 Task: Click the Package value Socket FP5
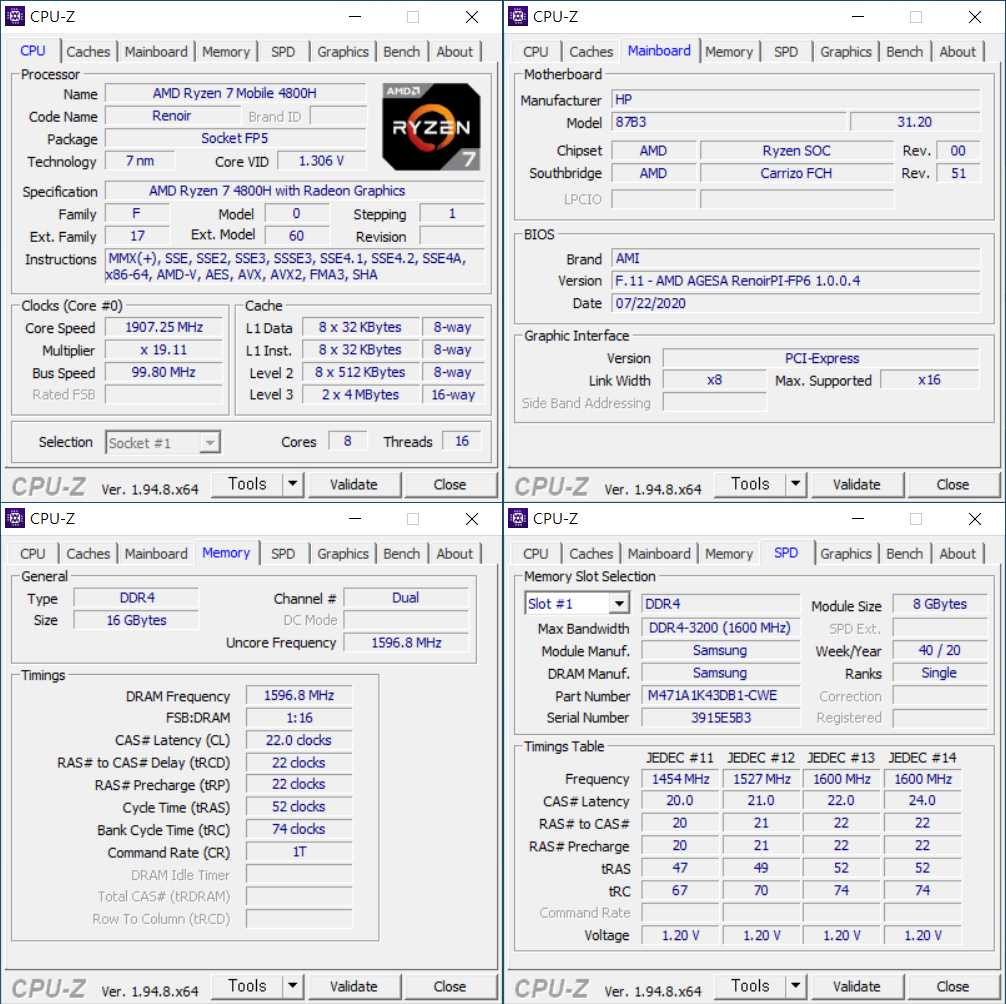[x=235, y=138]
